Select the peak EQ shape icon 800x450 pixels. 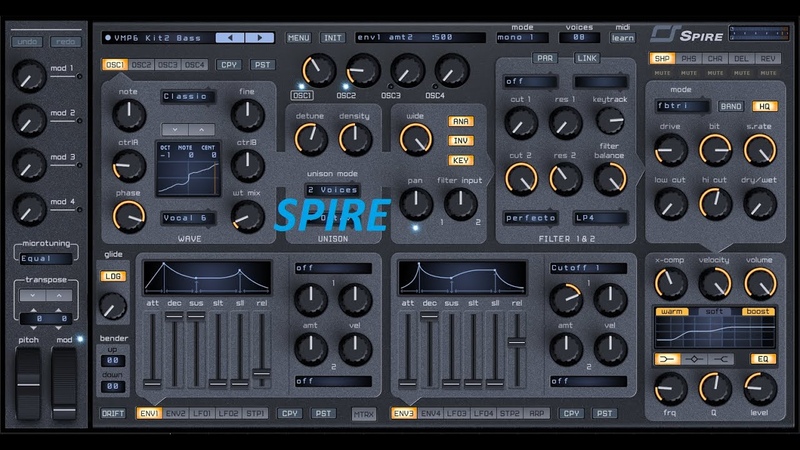(691, 358)
